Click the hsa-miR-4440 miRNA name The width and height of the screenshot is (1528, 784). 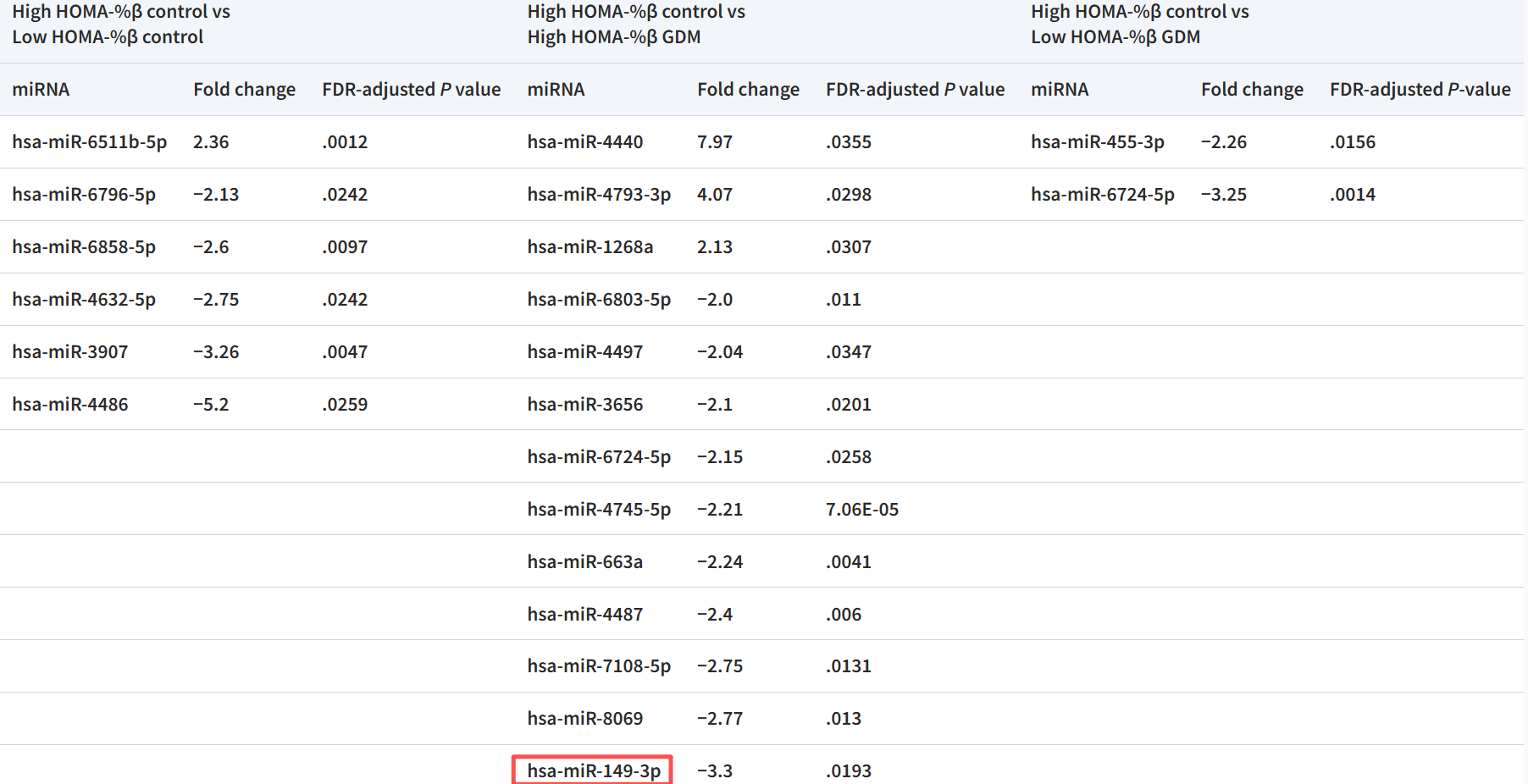[584, 142]
